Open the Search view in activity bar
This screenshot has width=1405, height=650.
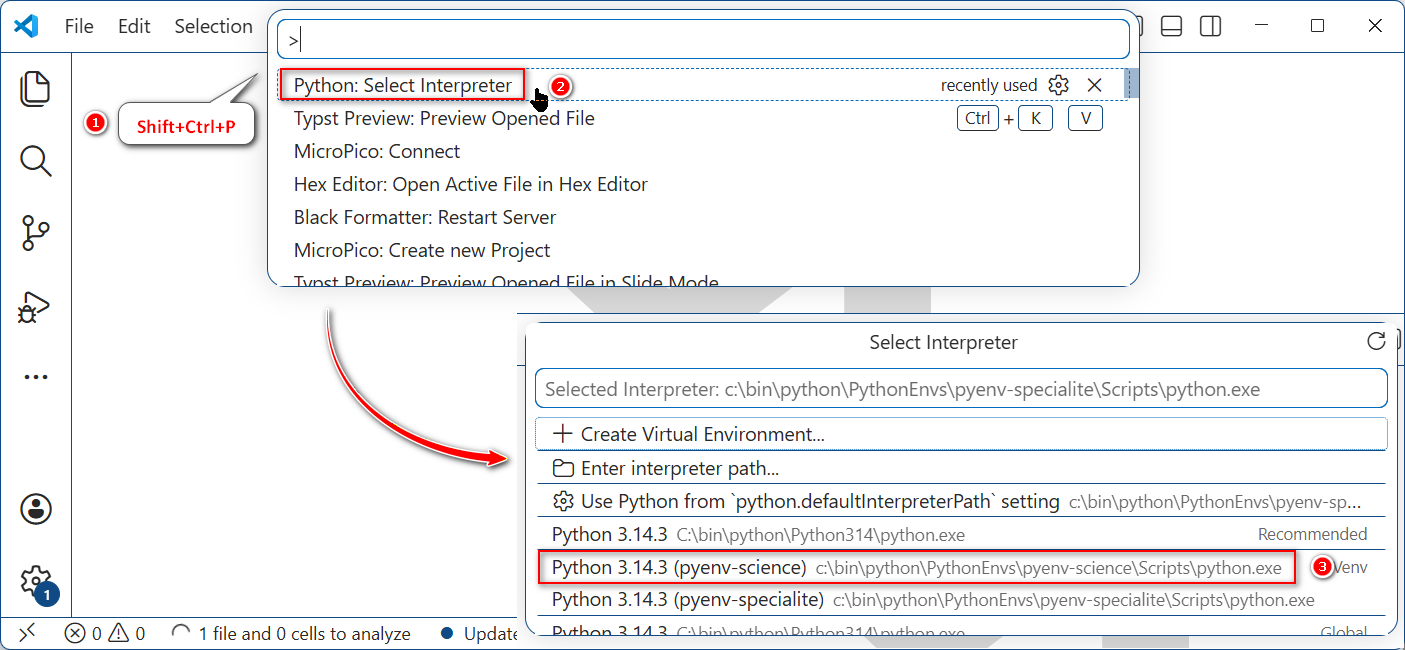36,161
